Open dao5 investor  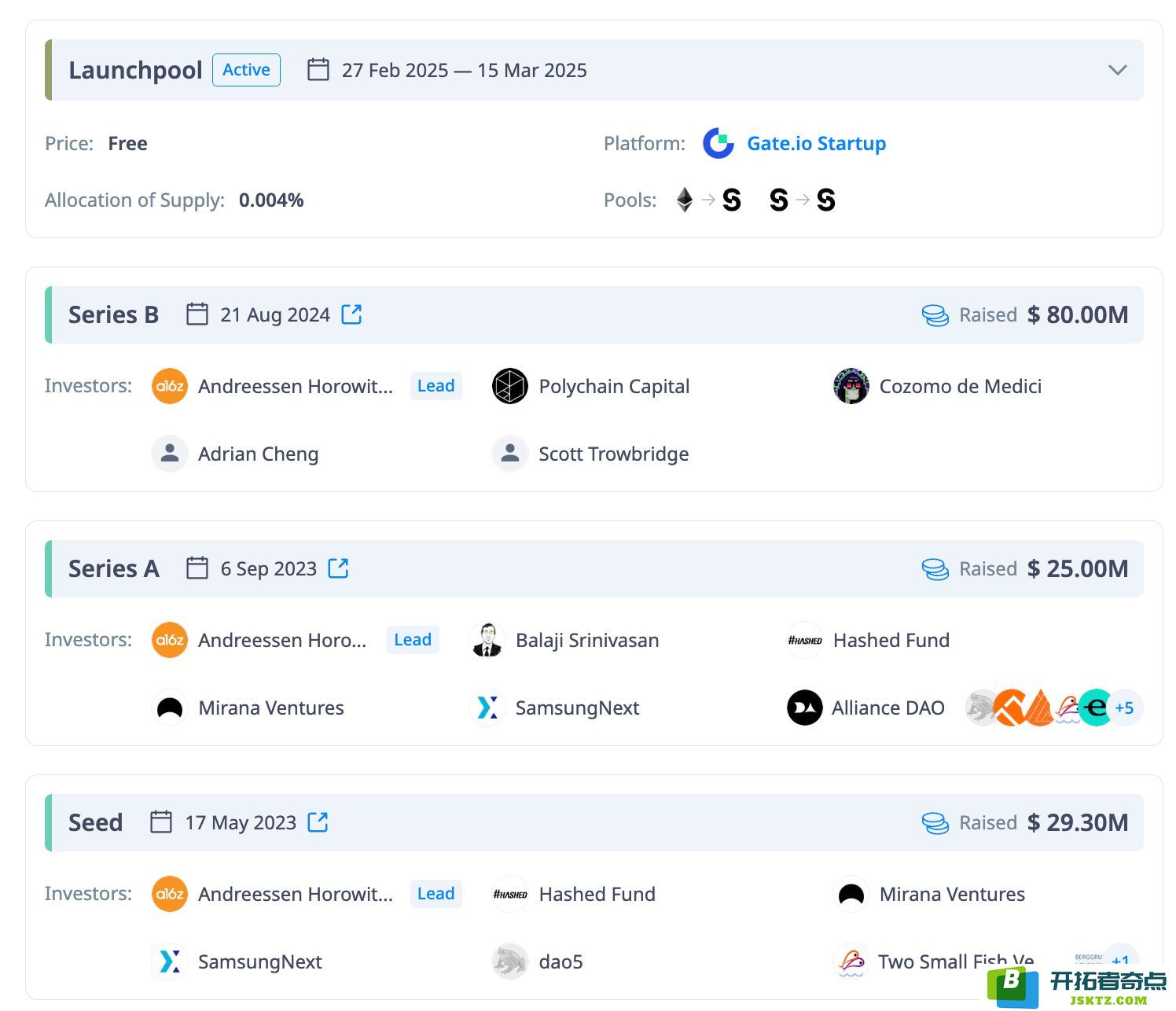[x=560, y=961]
